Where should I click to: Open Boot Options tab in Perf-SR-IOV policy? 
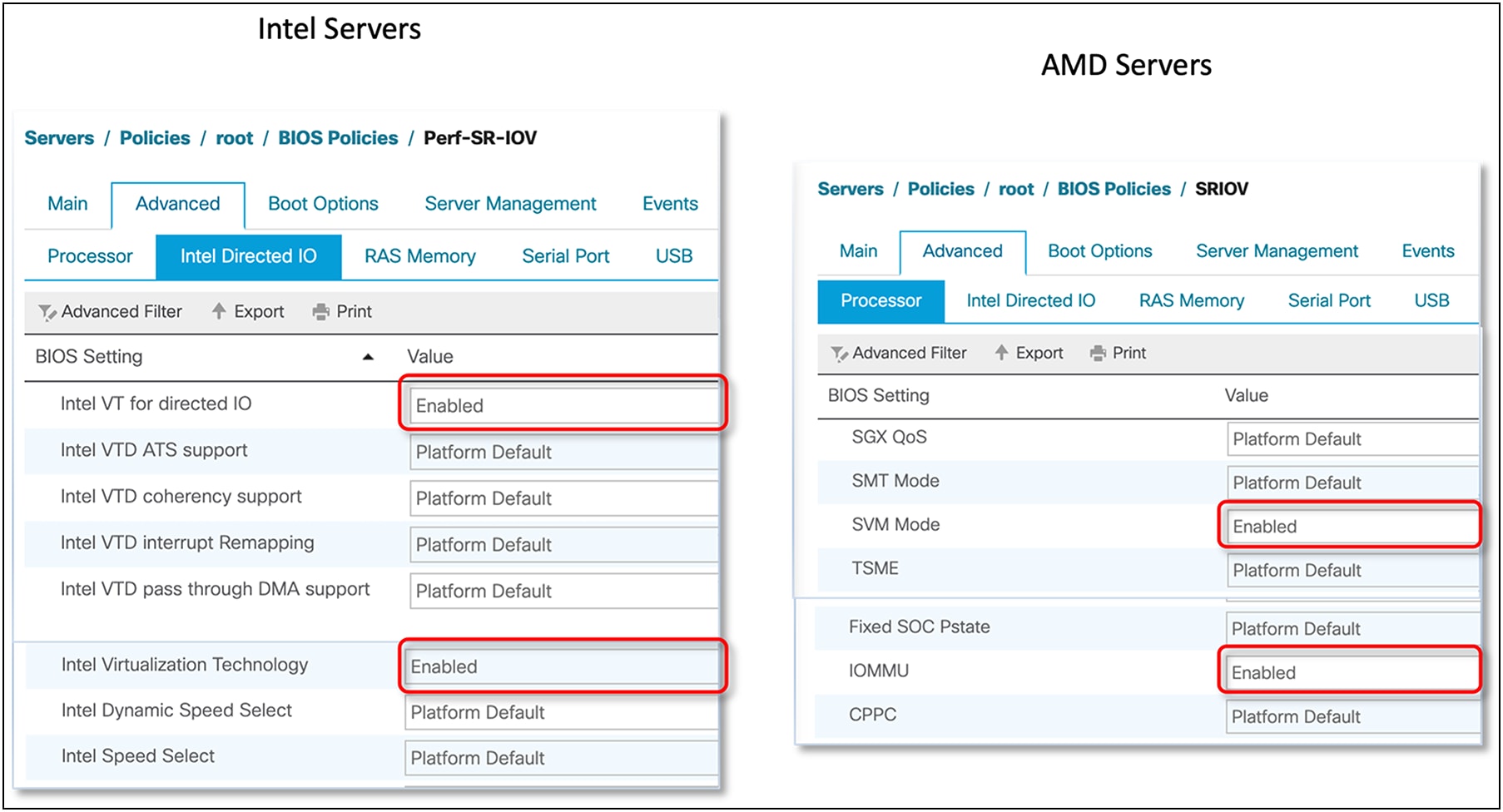click(323, 204)
